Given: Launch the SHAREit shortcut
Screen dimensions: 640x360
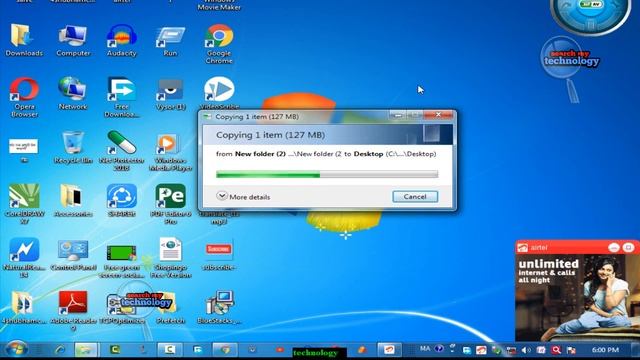Looking at the screenshot, I should [x=122, y=200].
